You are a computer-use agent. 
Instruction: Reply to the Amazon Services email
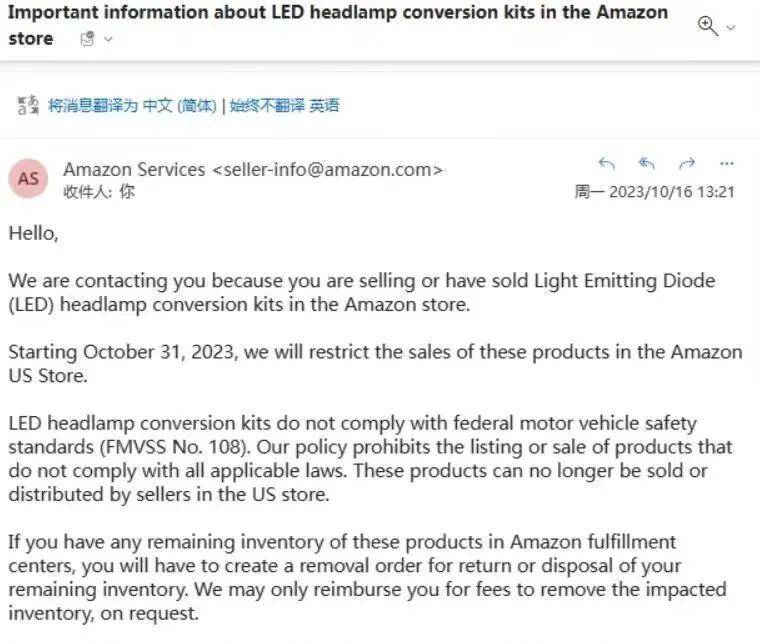(x=607, y=164)
